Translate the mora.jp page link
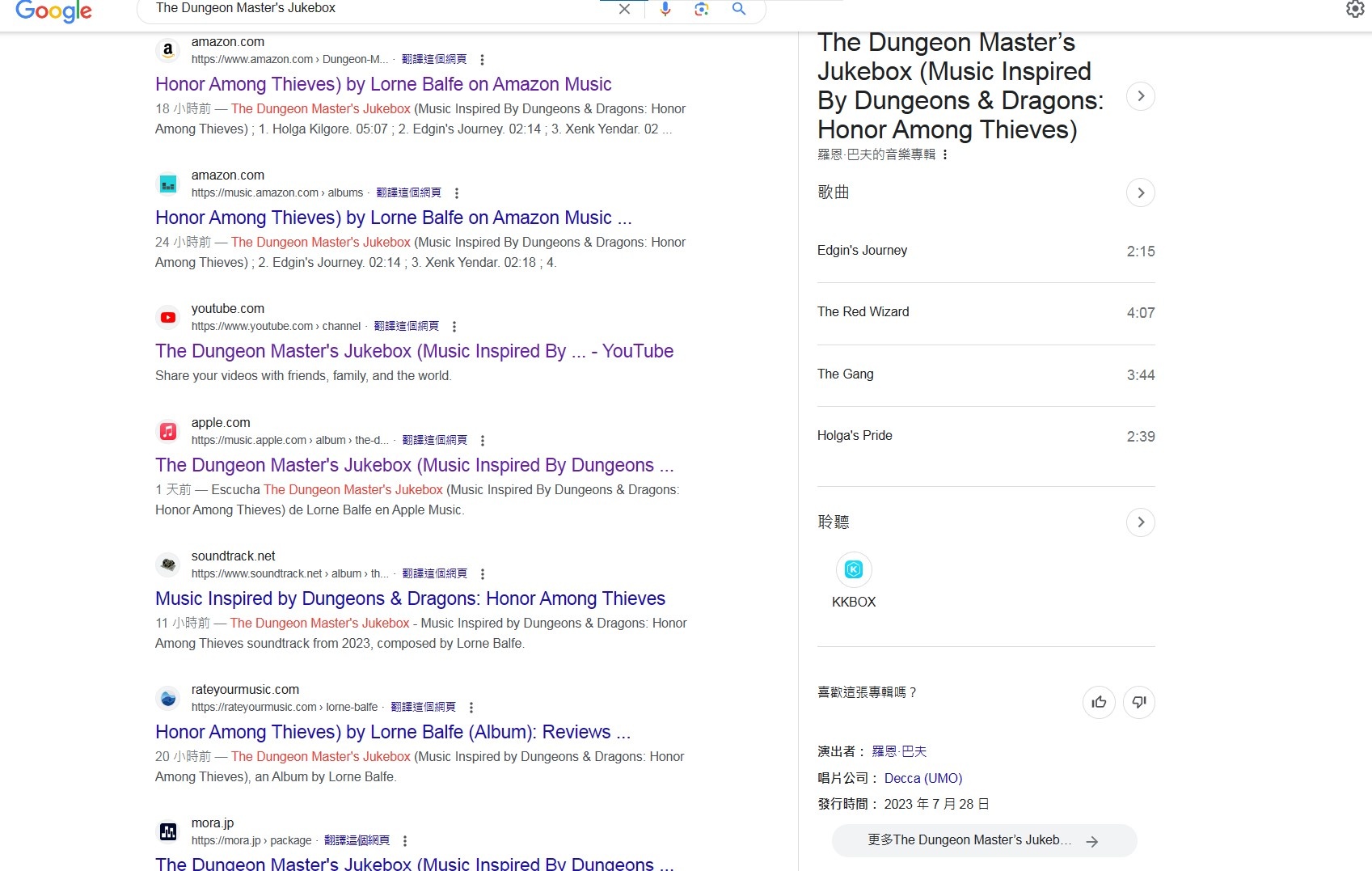Viewport: 1372px width, 871px height. (357, 840)
